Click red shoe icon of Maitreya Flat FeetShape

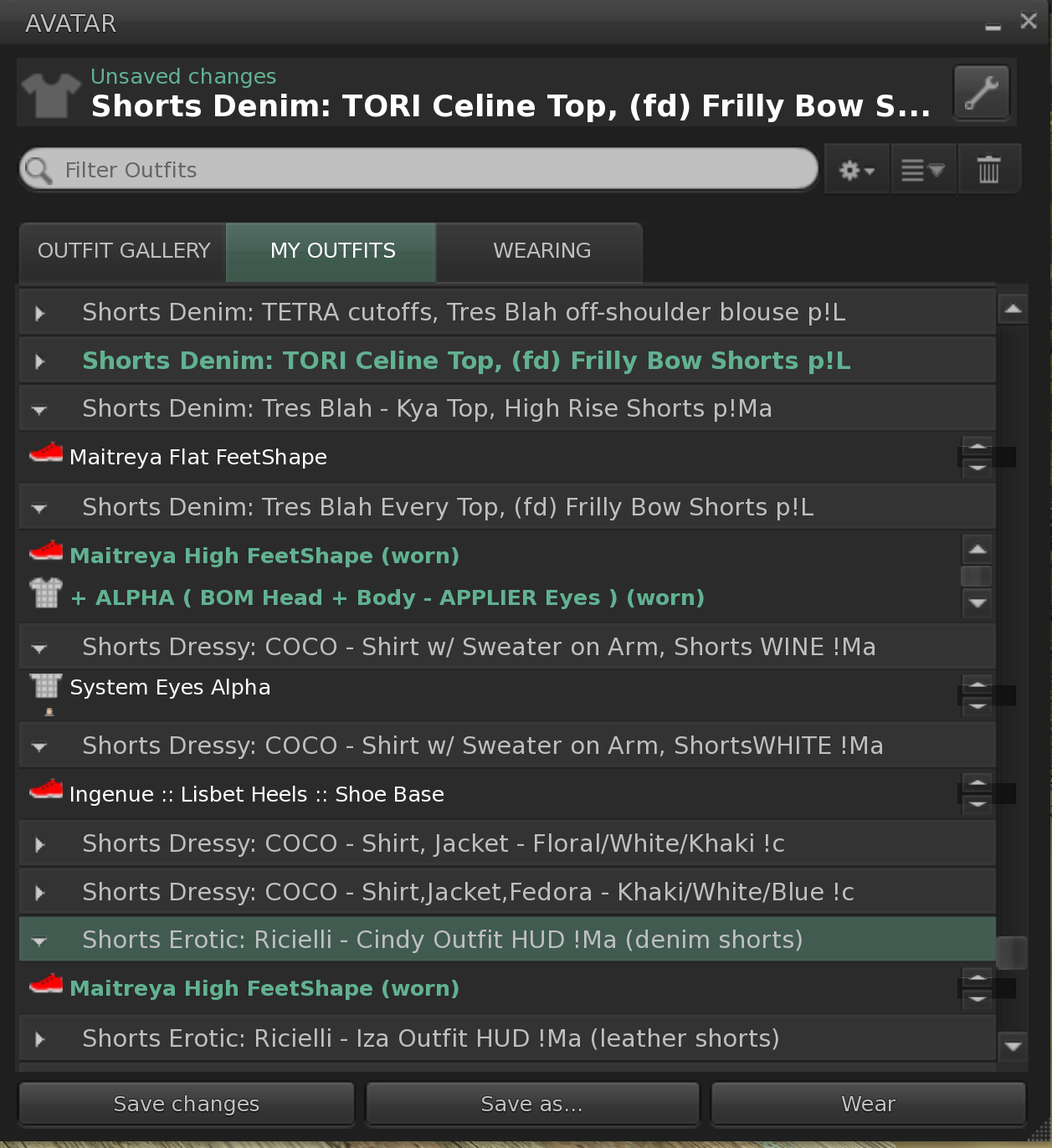[x=46, y=453]
